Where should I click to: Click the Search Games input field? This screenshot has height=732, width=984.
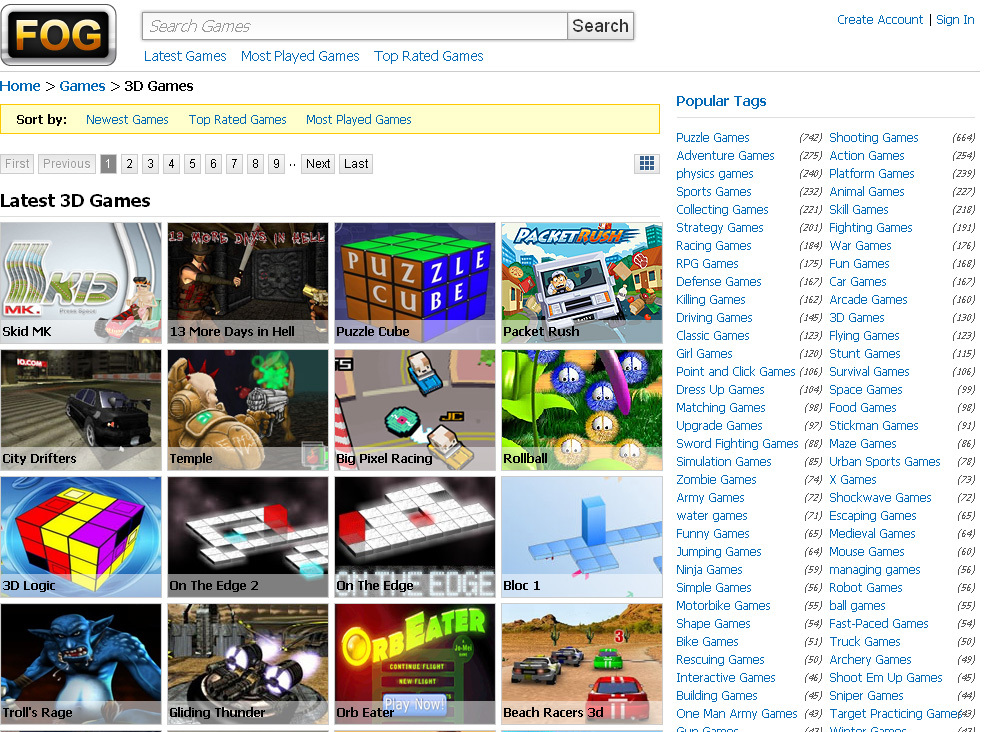click(355, 26)
